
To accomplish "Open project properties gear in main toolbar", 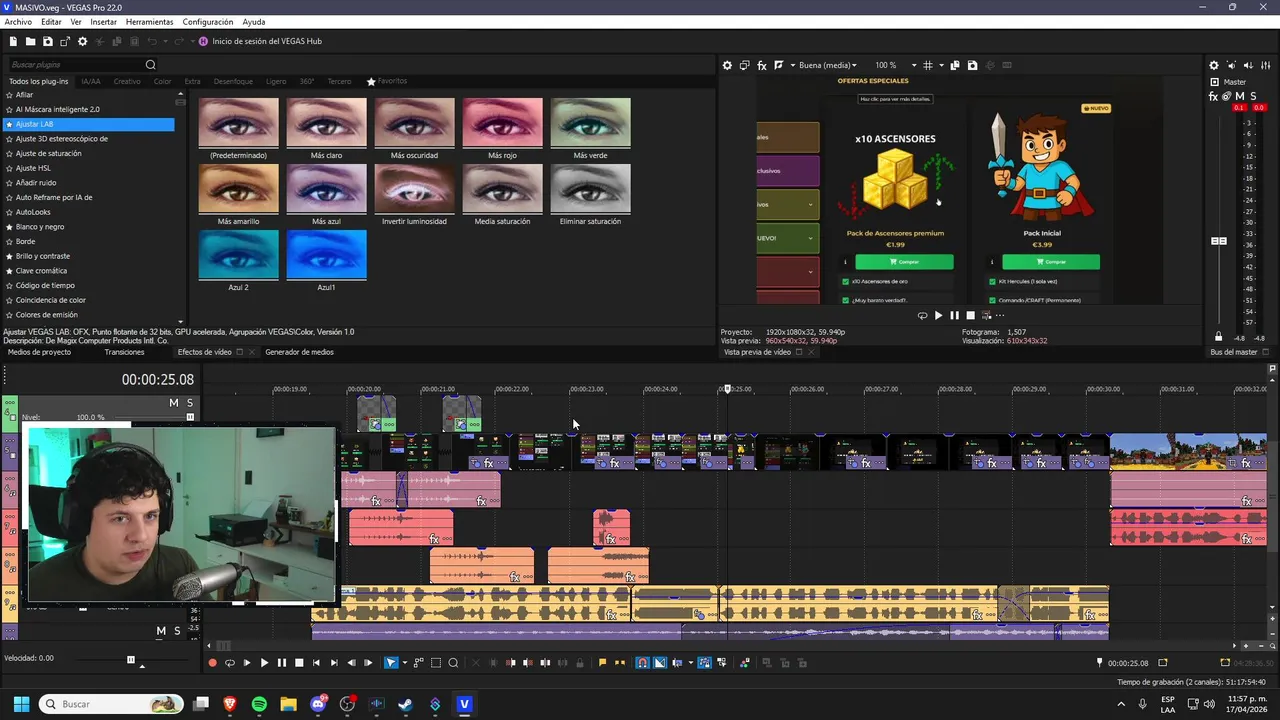I will 82,41.
